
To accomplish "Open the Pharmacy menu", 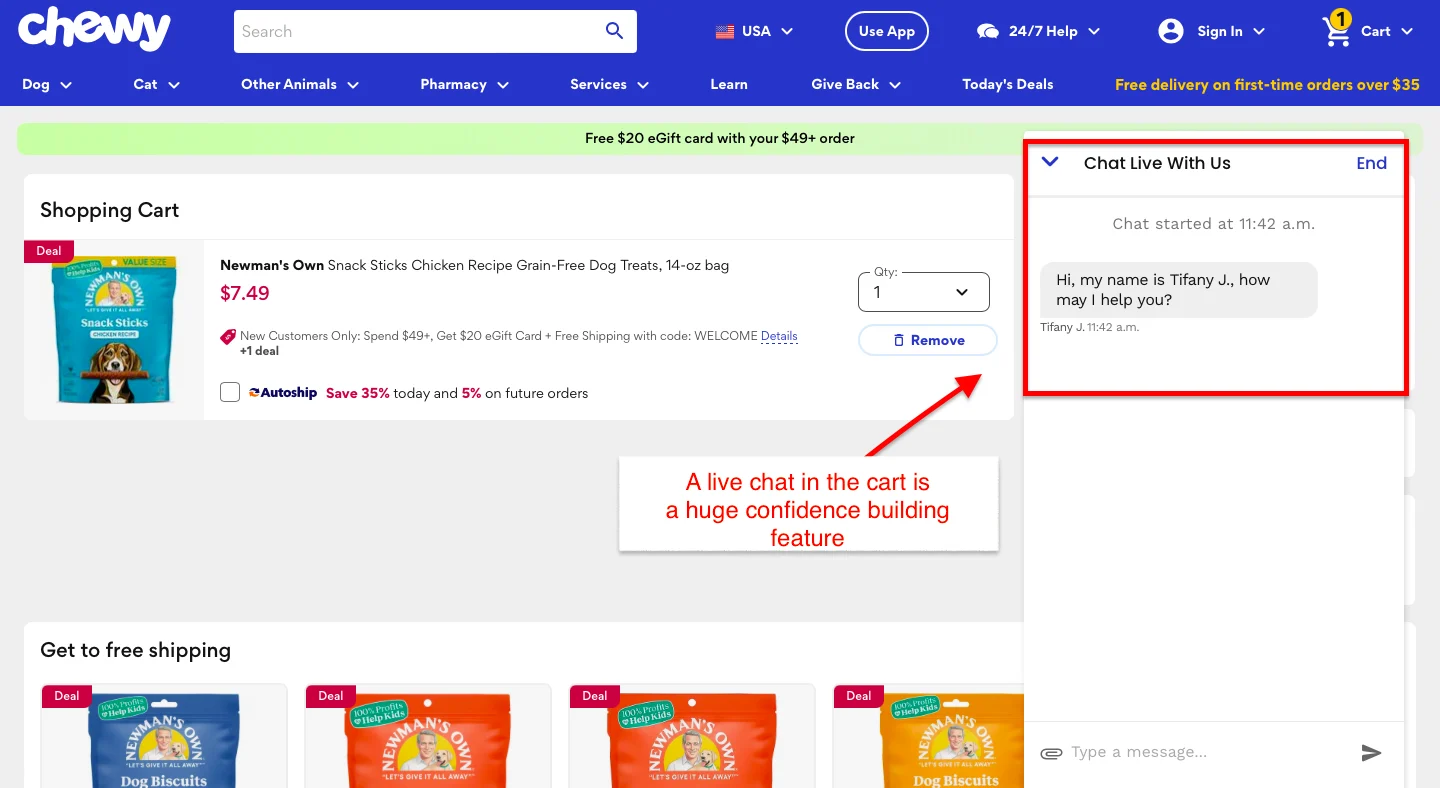I will pyautogui.click(x=465, y=84).
